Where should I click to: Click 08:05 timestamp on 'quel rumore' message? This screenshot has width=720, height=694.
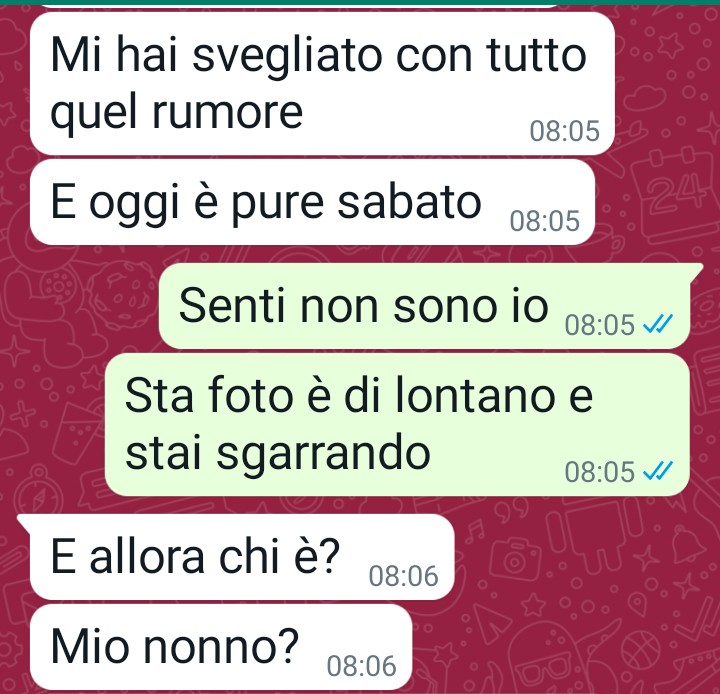tap(565, 131)
